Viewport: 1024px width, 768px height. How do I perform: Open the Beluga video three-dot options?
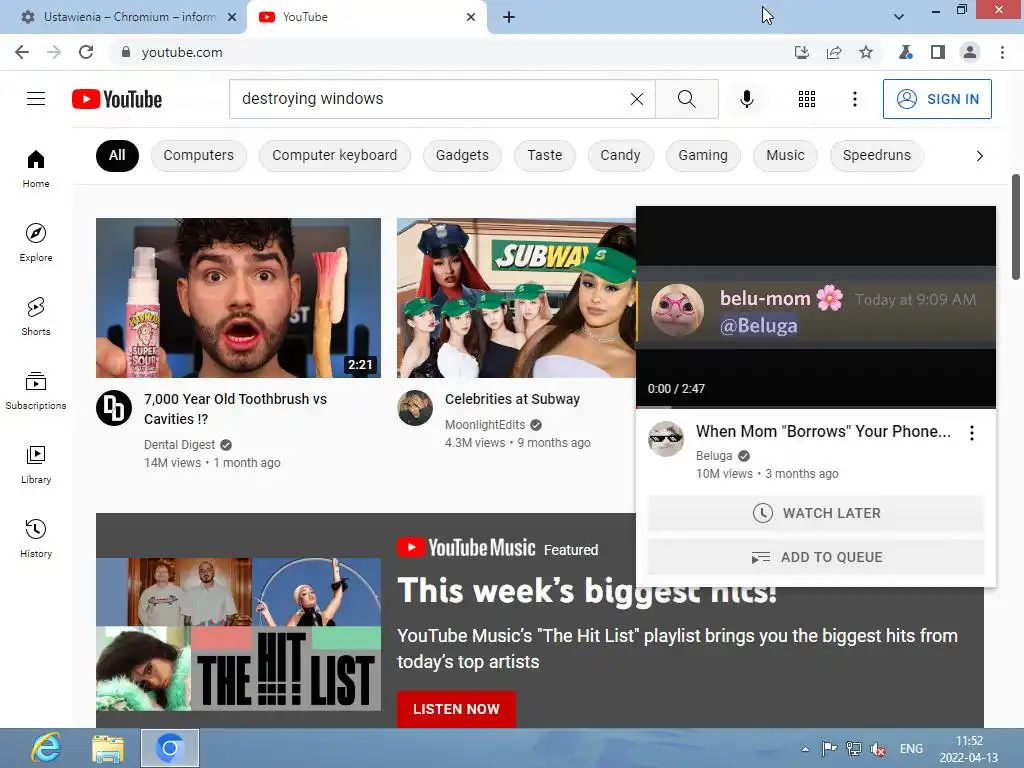972,433
